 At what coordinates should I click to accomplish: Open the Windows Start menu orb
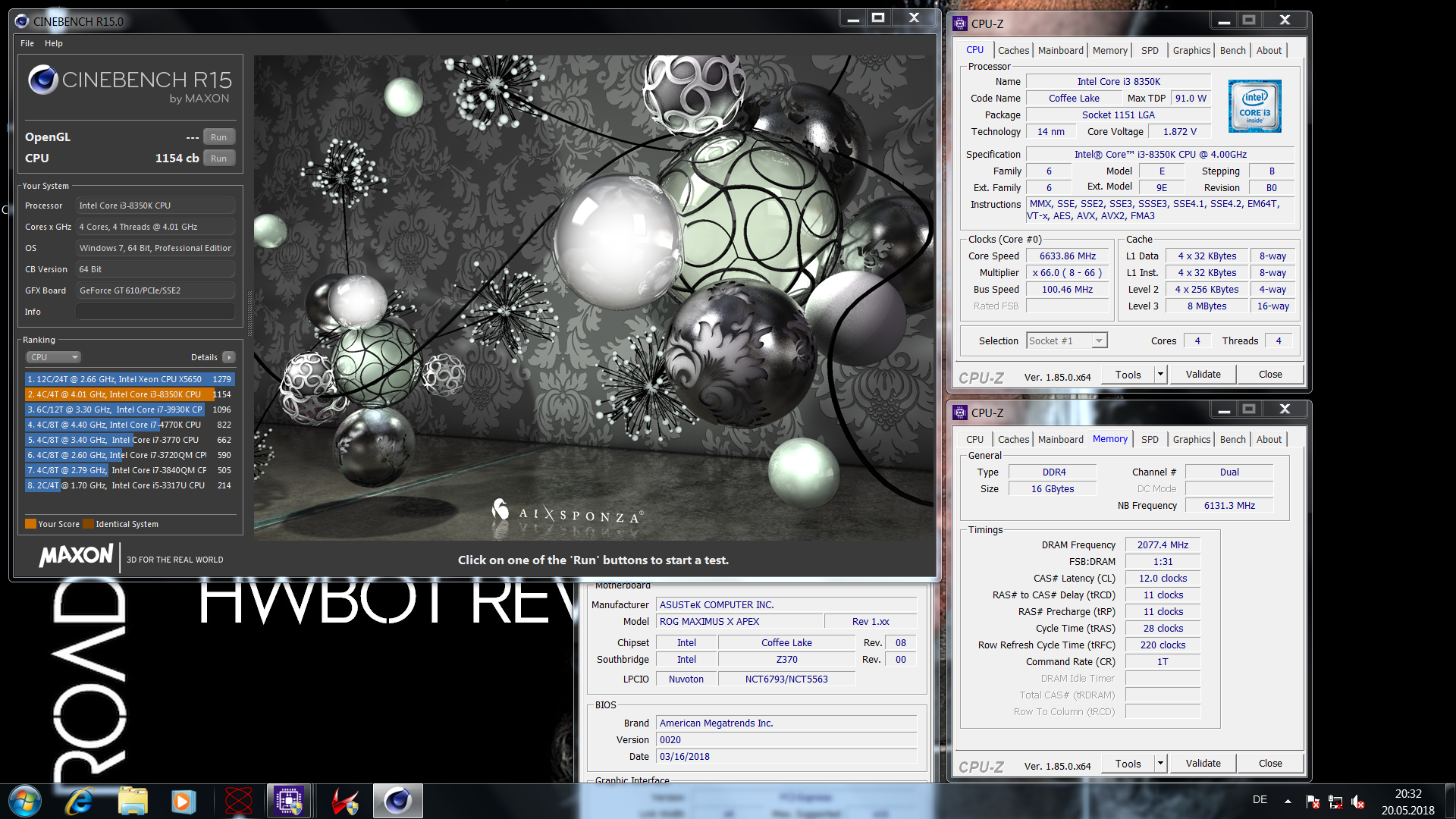(x=25, y=801)
